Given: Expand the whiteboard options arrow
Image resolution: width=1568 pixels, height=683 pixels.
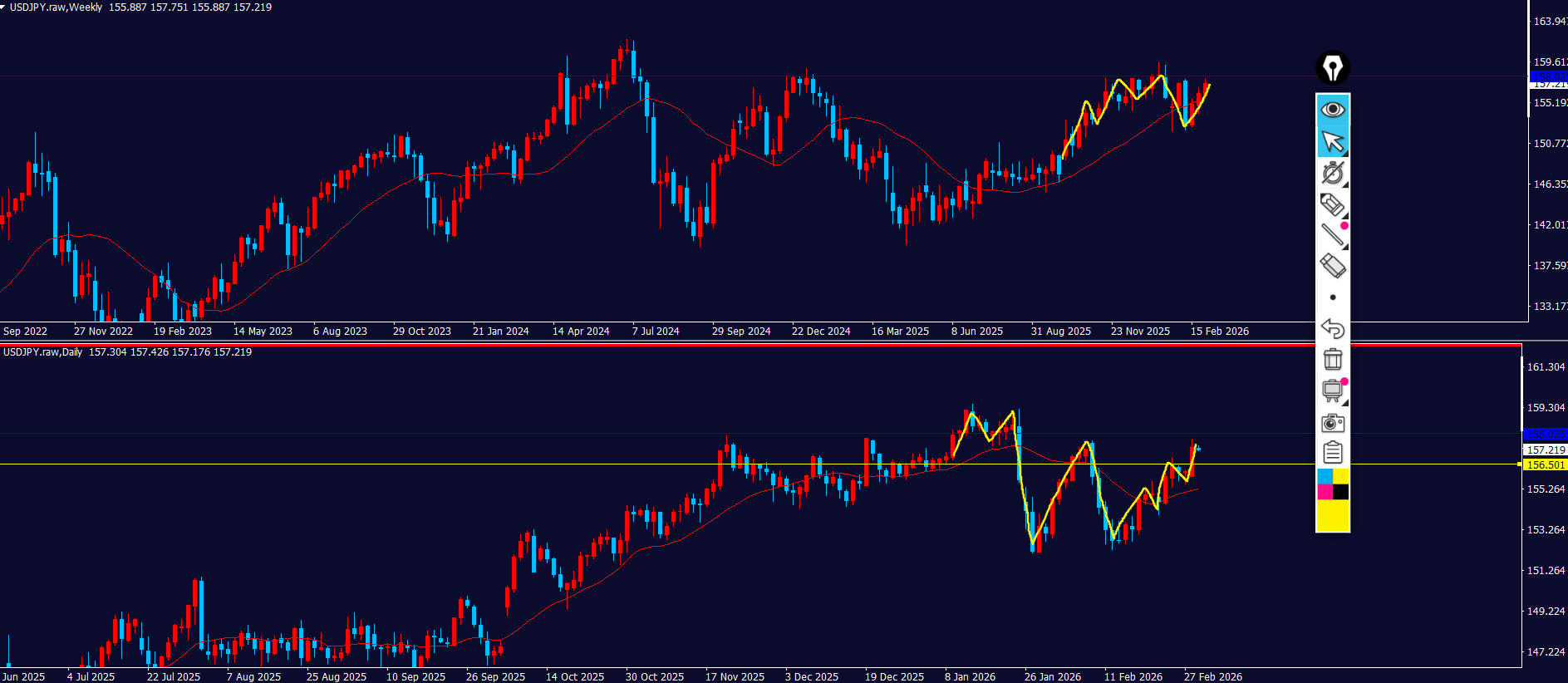Looking at the screenshot, I should pyautogui.click(x=1344, y=403).
